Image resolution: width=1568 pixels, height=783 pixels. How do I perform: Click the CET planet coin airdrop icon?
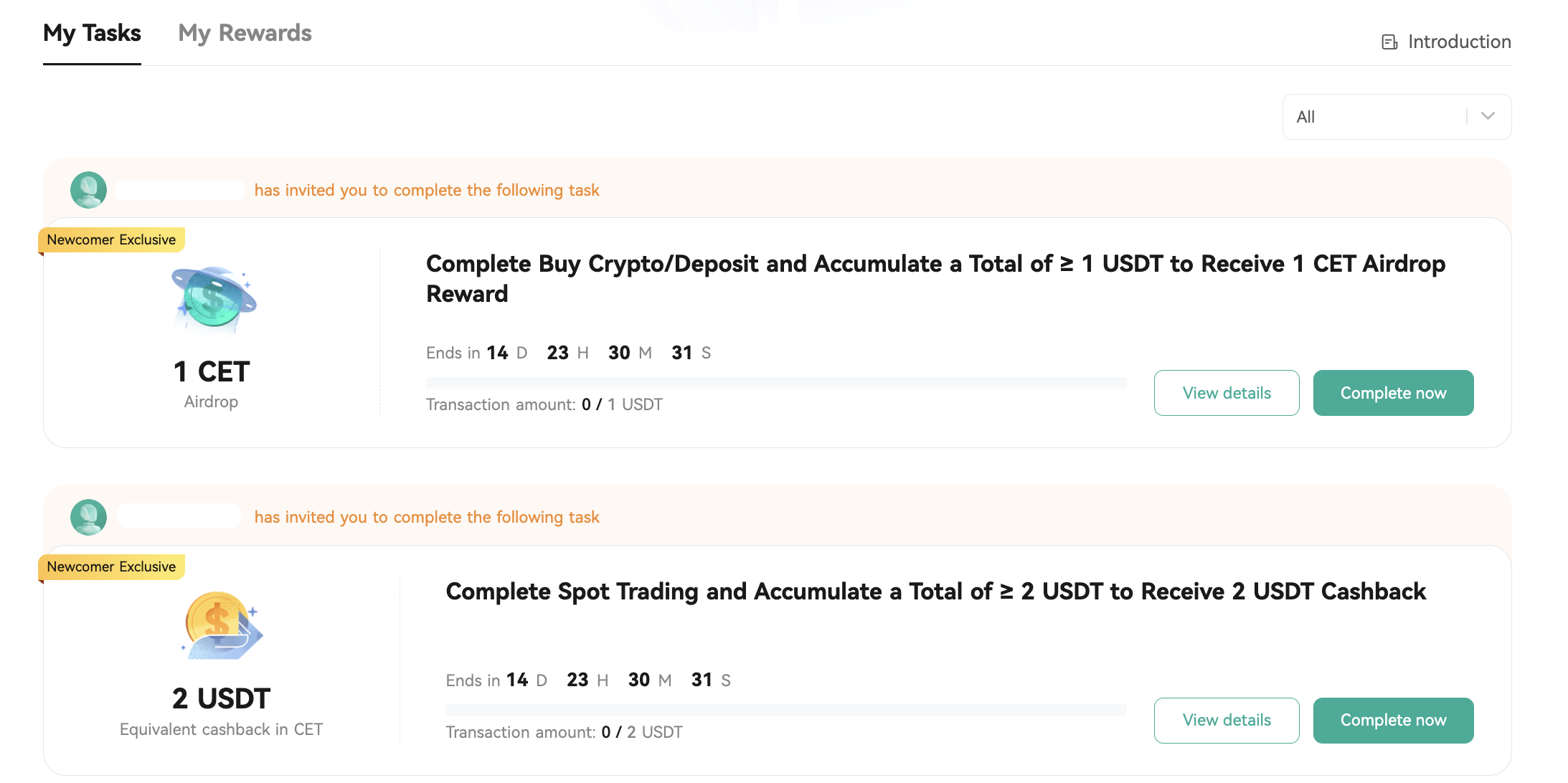point(214,297)
